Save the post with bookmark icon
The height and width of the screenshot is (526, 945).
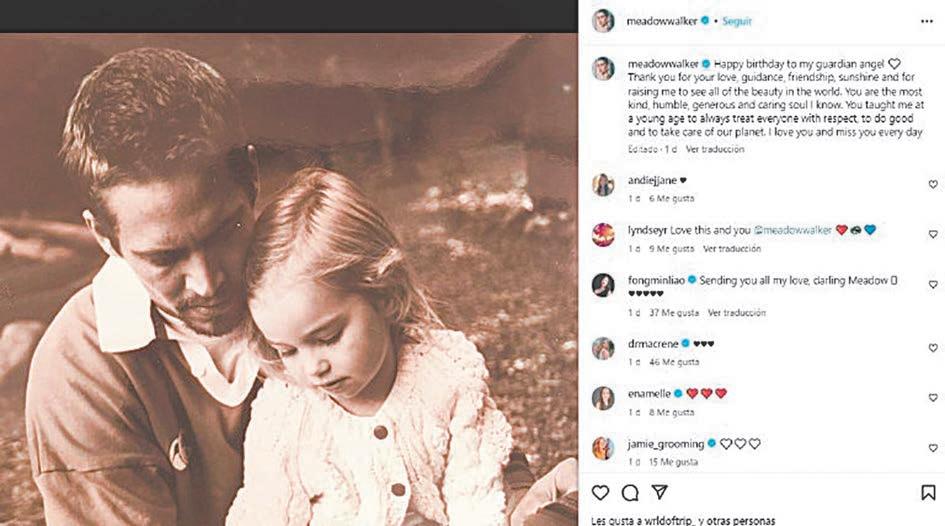click(x=928, y=493)
